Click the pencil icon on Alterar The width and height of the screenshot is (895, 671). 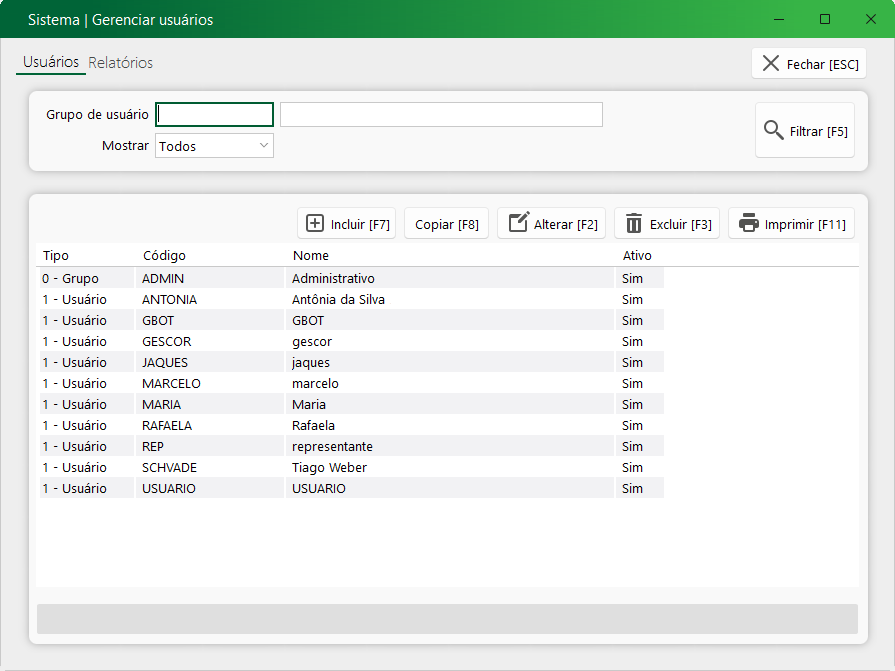click(x=518, y=223)
